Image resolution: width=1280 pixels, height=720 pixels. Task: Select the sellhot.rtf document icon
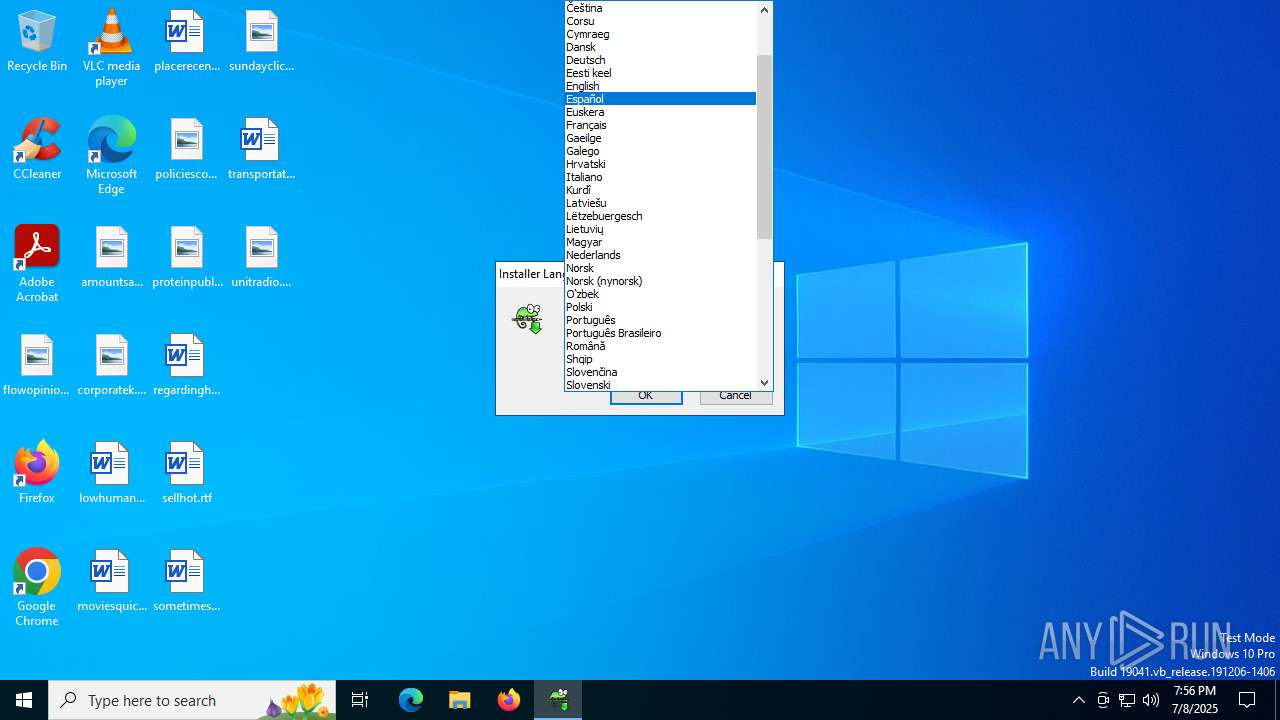click(186, 474)
